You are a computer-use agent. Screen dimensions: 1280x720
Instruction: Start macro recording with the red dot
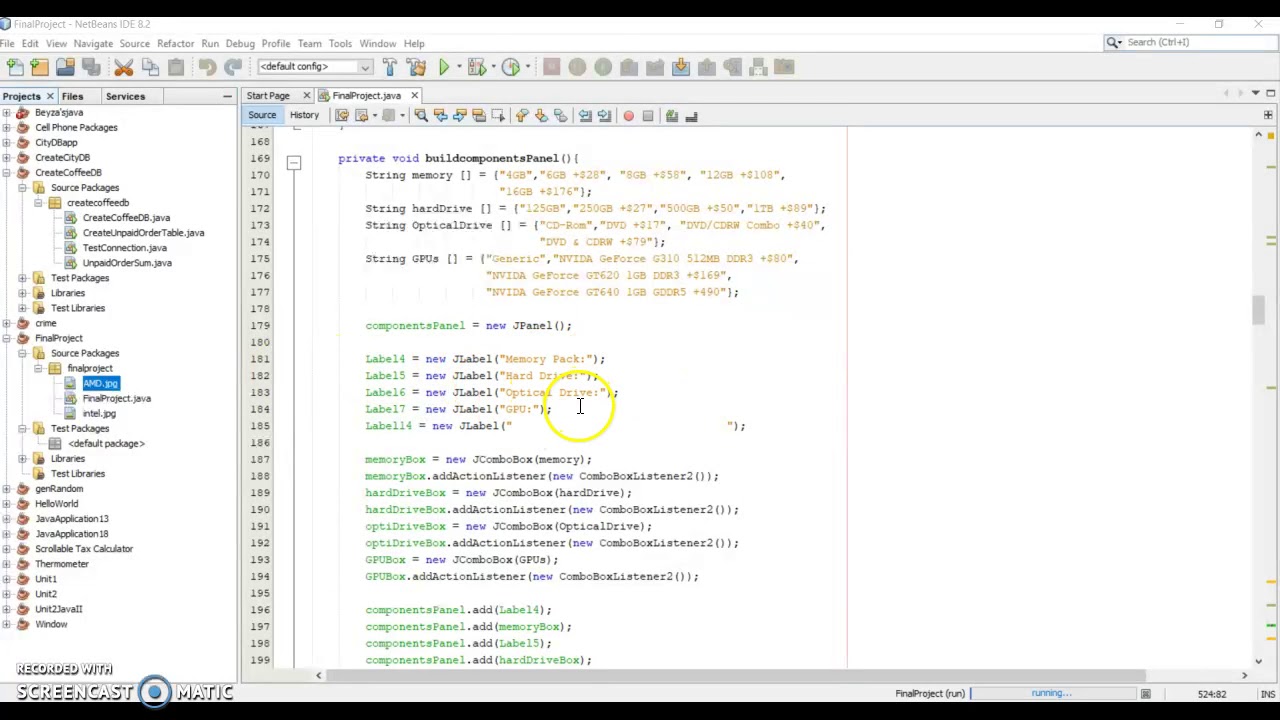(628, 116)
